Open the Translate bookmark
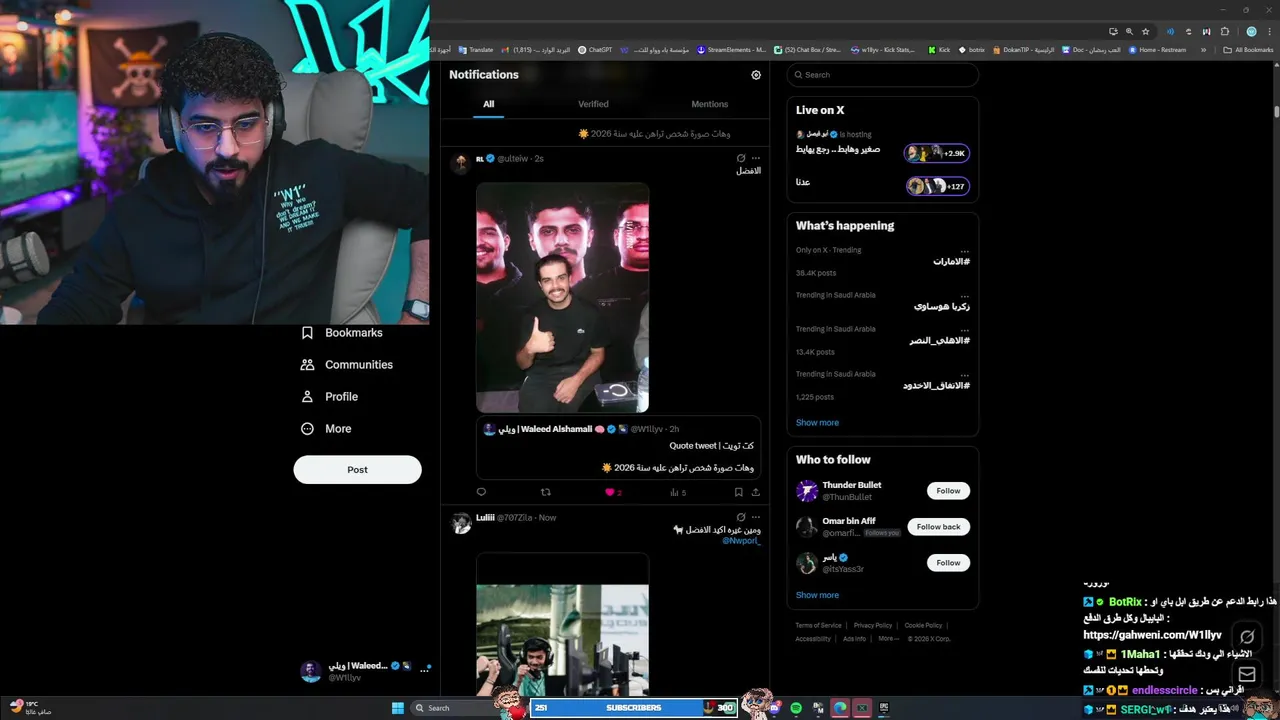Image resolution: width=1280 pixels, height=720 pixels. (475, 49)
